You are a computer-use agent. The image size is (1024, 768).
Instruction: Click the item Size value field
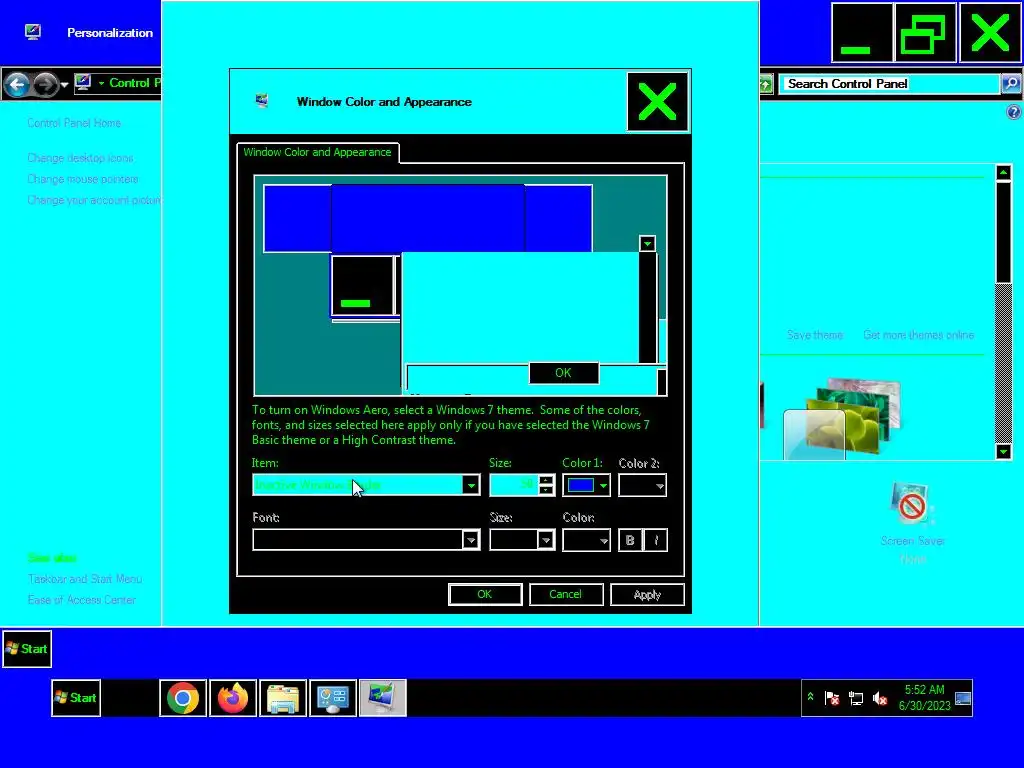[x=515, y=485]
